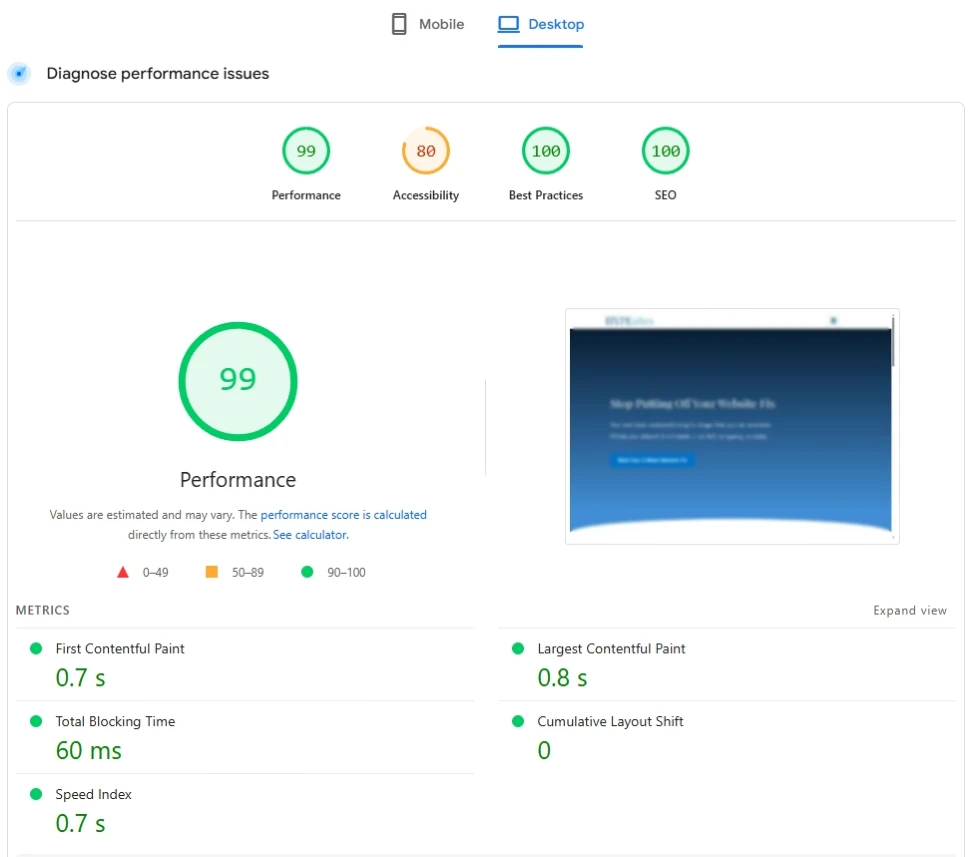This screenshot has width=971, height=857.
Task: Click the blue Diagnose performance issues icon
Action: (19, 74)
